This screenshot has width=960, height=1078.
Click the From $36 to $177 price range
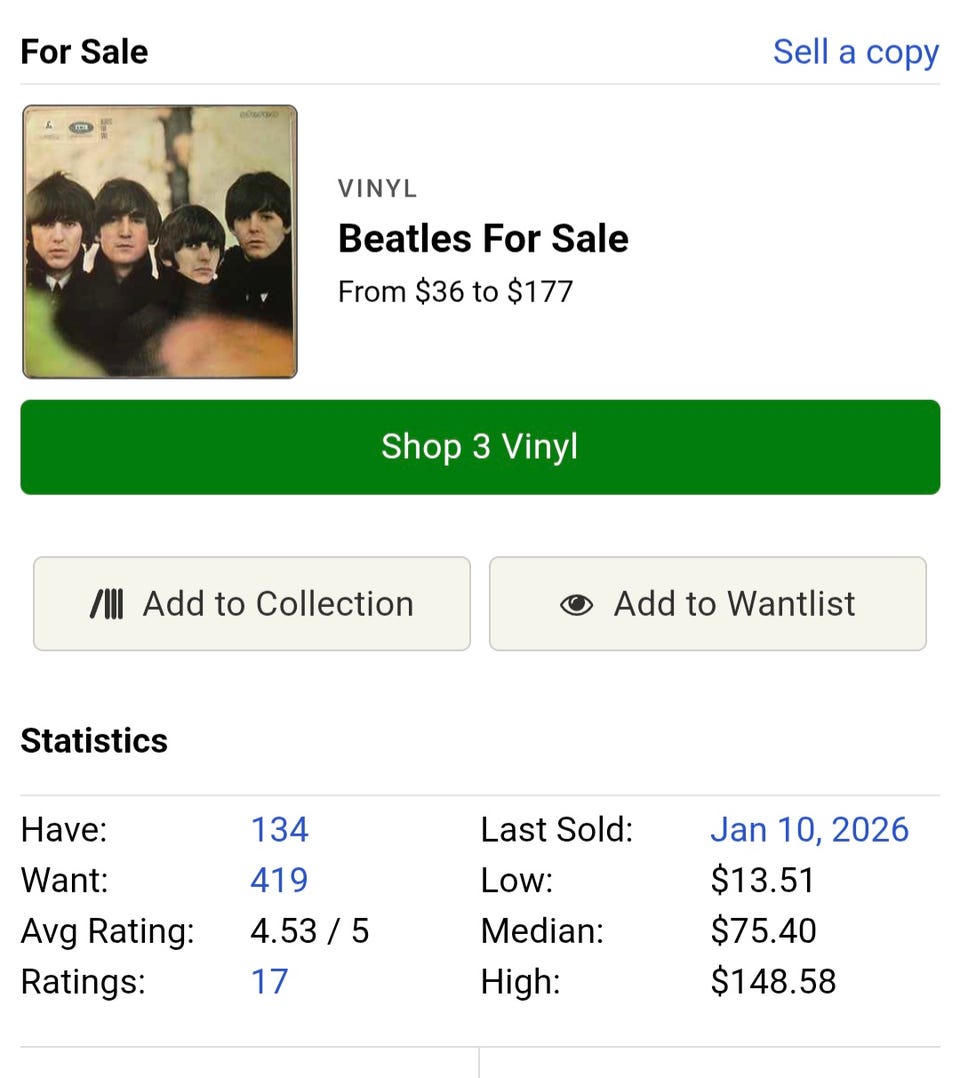coord(455,292)
